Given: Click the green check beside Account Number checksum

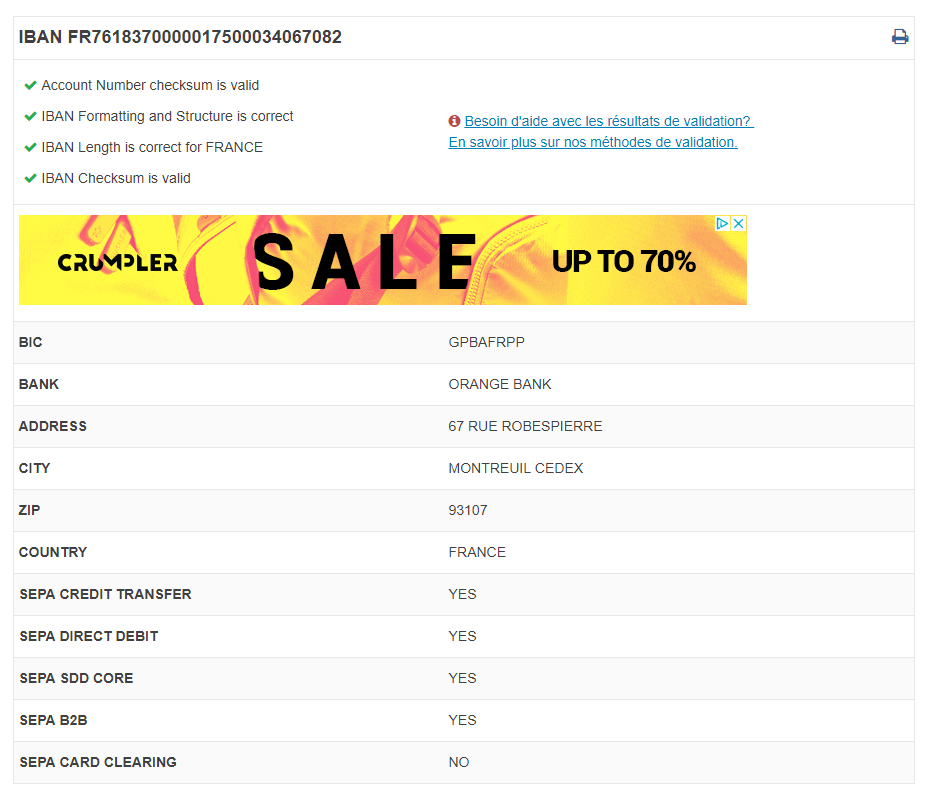Looking at the screenshot, I should (31, 85).
